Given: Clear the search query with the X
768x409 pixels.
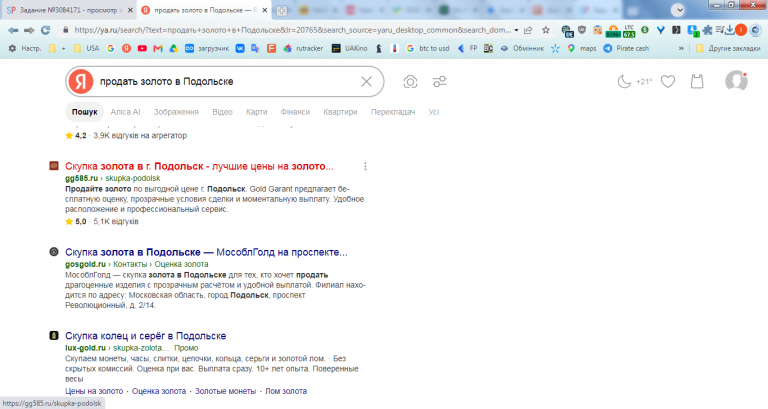Looking at the screenshot, I should pos(366,82).
